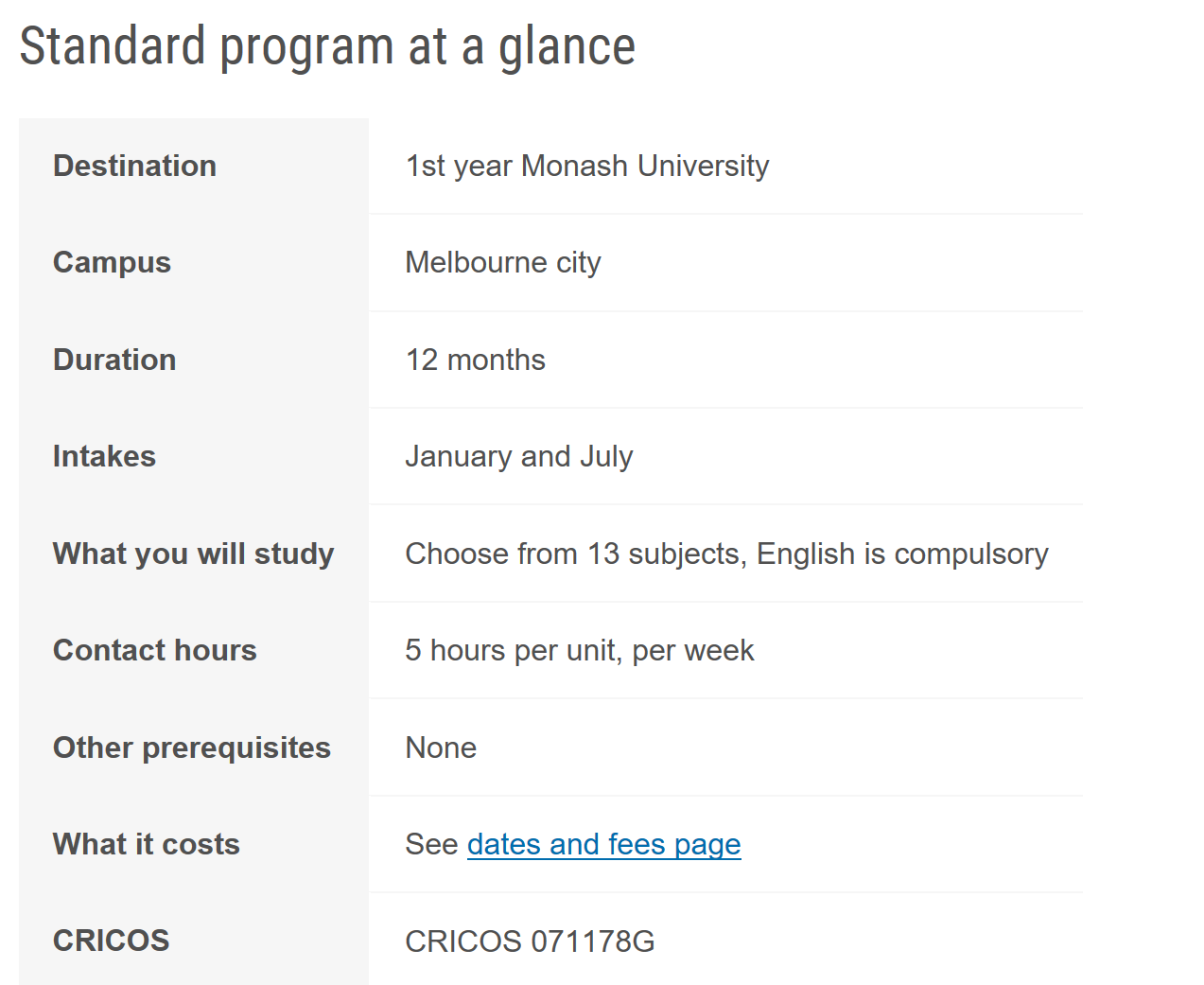This screenshot has width=1204, height=985.
Task: Click the Campus row label
Action: pos(112,262)
